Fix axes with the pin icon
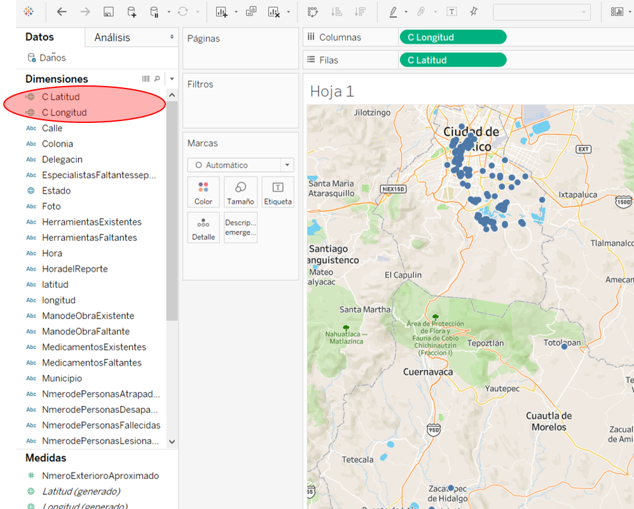The height and width of the screenshot is (509, 634). (474, 12)
